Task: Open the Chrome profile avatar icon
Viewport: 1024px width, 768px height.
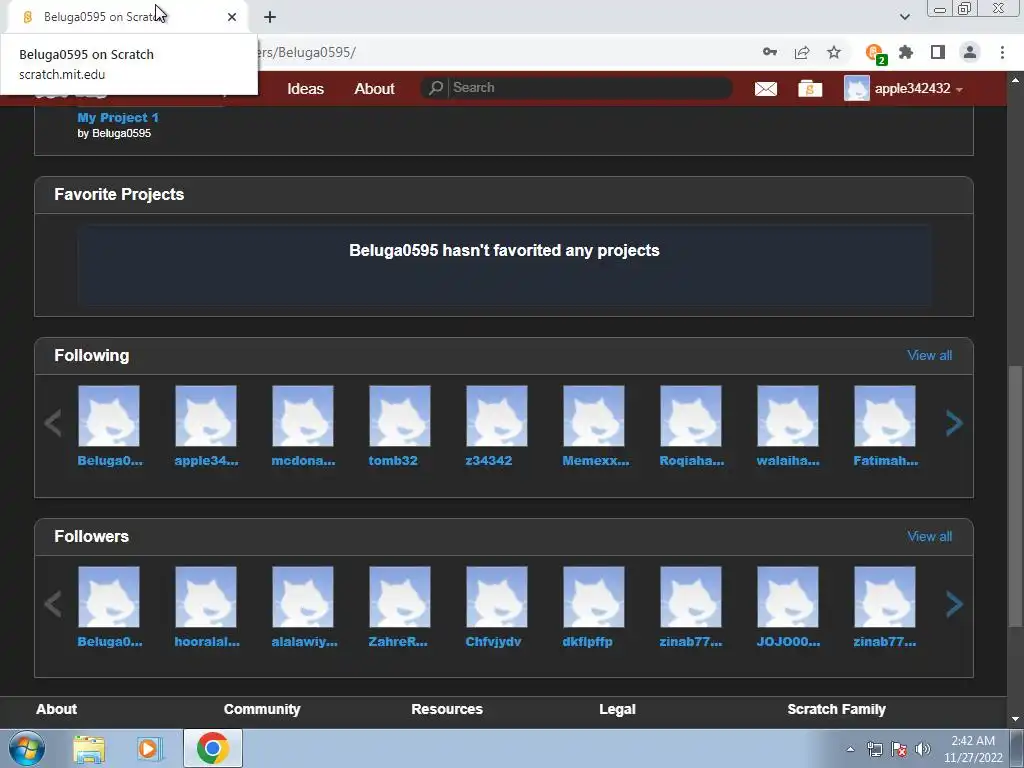Action: [970, 52]
